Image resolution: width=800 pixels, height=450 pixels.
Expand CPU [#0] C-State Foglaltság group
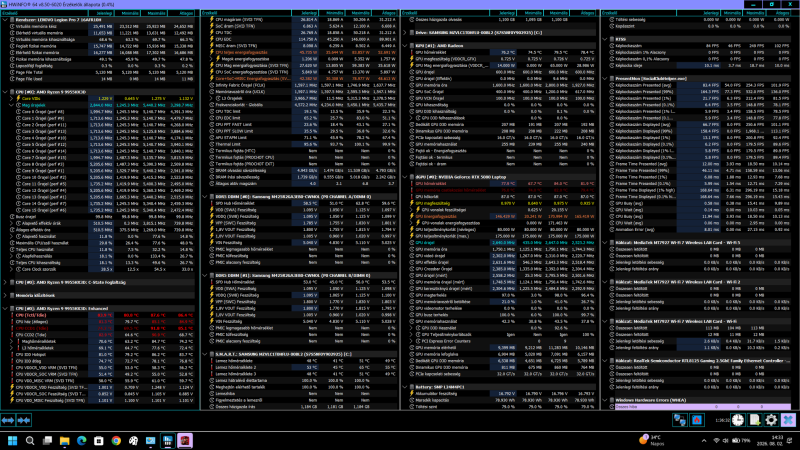(5, 282)
